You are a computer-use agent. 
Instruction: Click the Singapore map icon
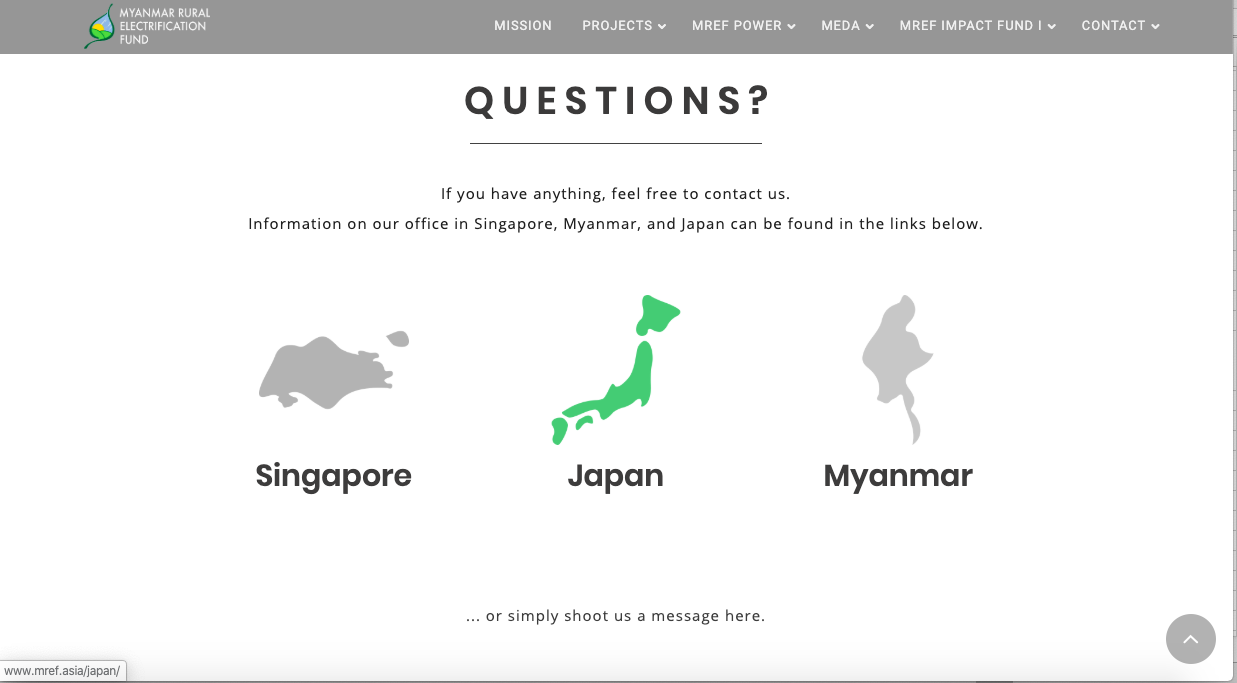(330, 372)
